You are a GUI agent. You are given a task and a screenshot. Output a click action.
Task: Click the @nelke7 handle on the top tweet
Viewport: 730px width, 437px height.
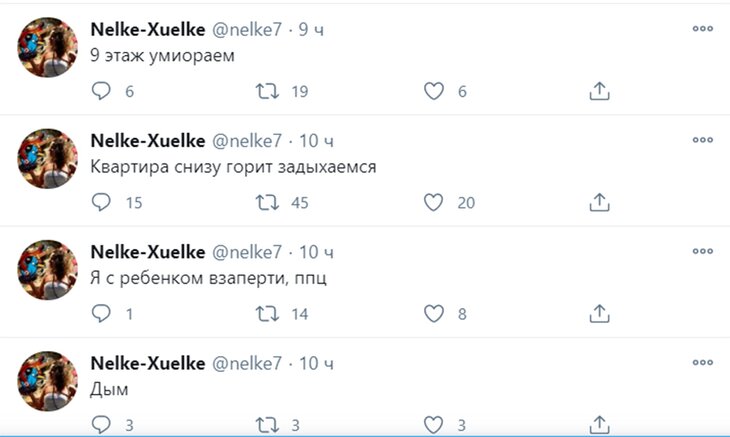(x=247, y=30)
